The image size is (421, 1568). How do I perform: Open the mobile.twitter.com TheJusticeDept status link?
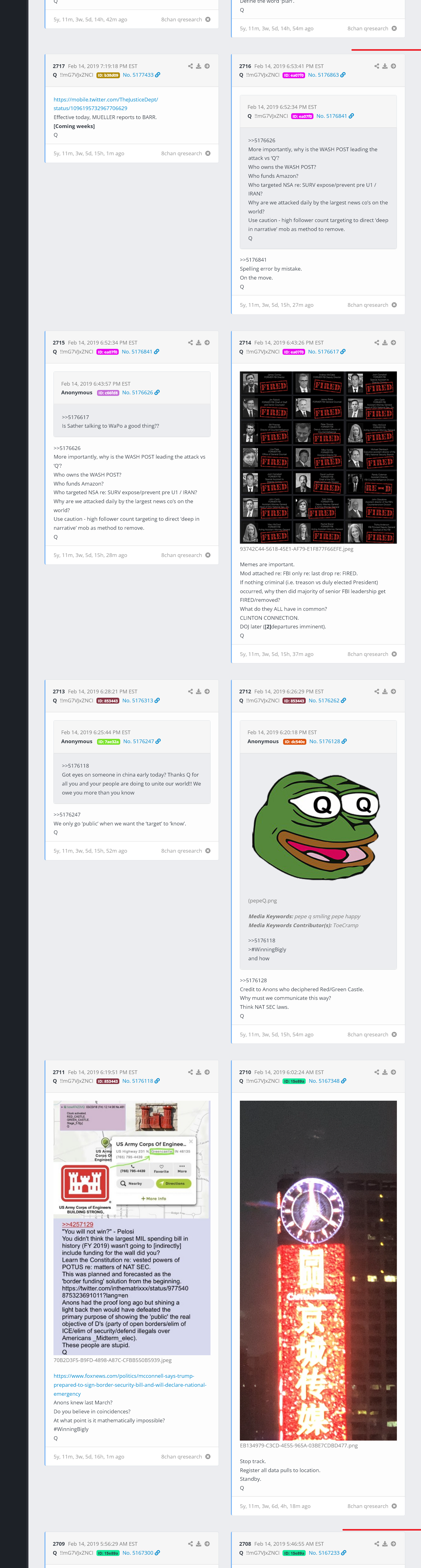pos(106,104)
